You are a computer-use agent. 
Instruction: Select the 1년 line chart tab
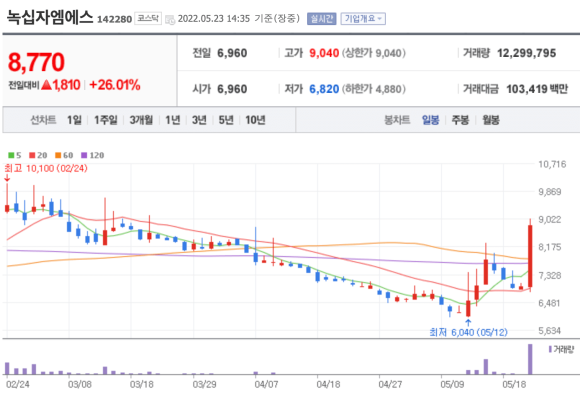pyautogui.click(x=172, y=120)
